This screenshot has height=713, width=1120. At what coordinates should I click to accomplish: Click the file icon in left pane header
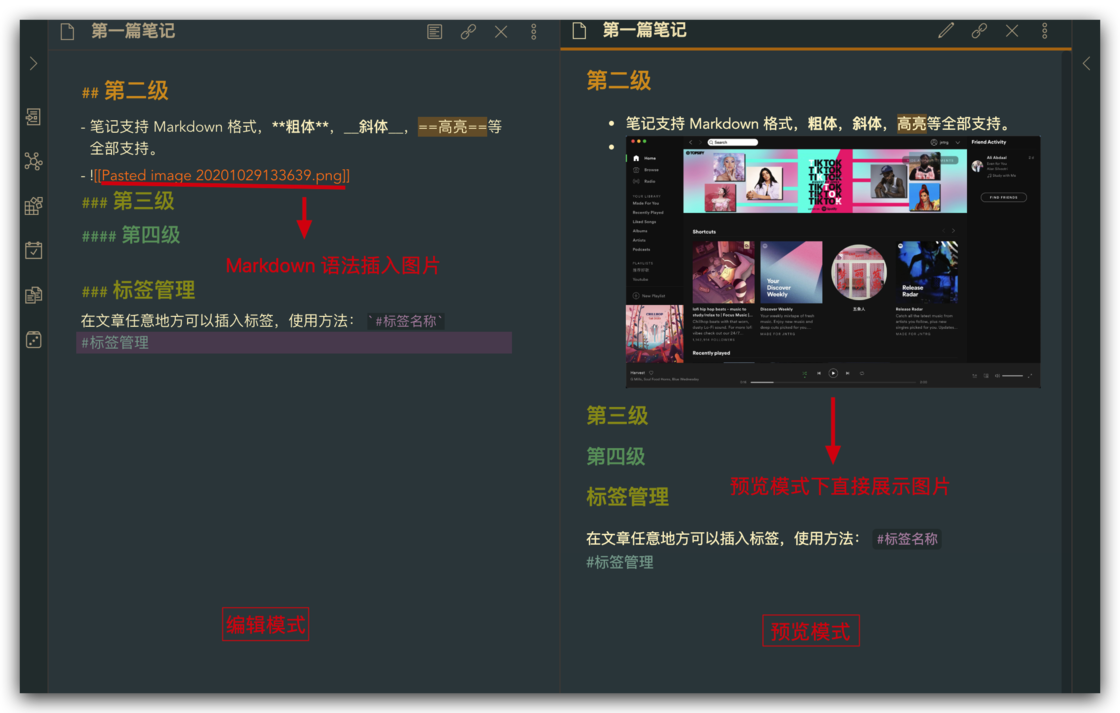click(67, 31)
